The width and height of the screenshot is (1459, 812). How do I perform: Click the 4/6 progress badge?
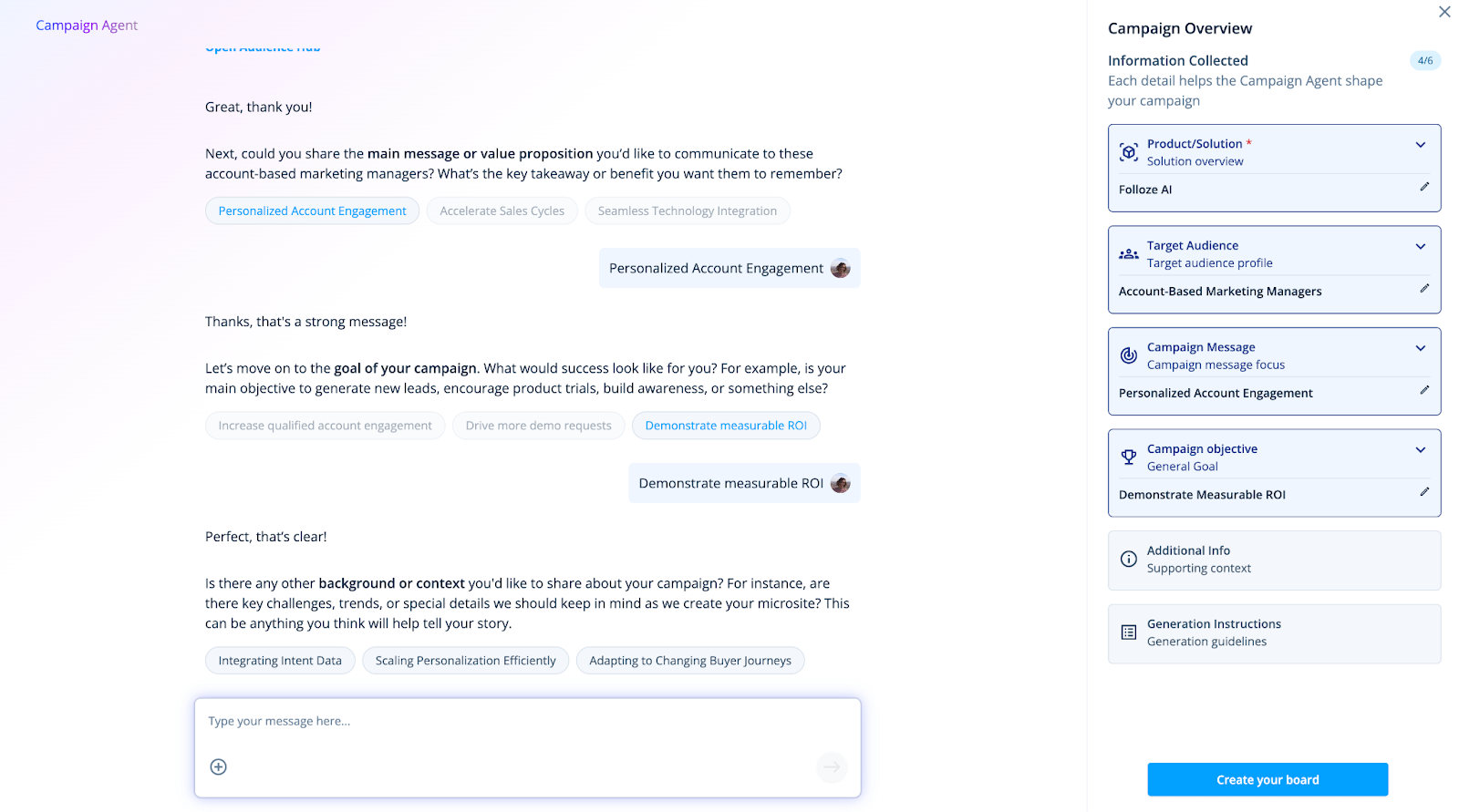click(x=1425, y=61)
